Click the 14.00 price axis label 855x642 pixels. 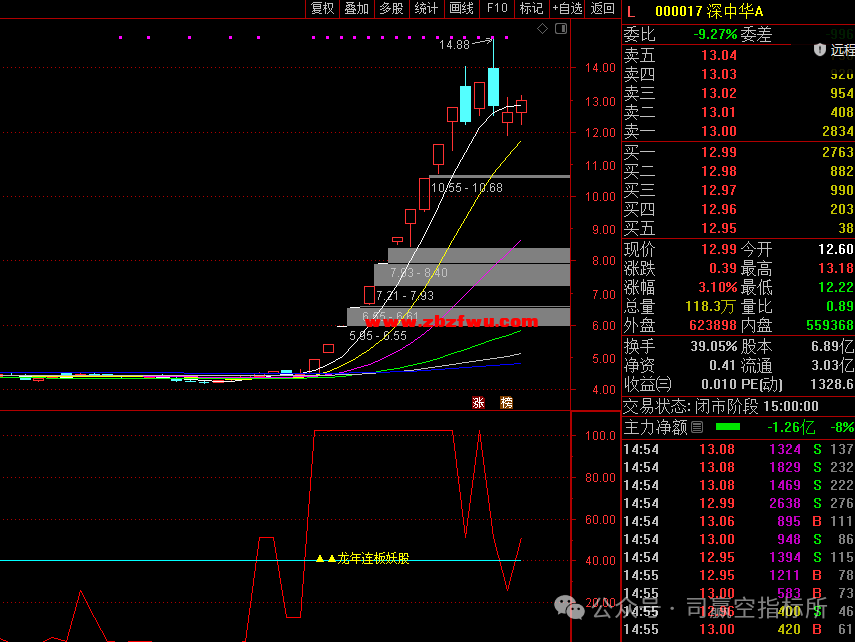coord(600,68)
